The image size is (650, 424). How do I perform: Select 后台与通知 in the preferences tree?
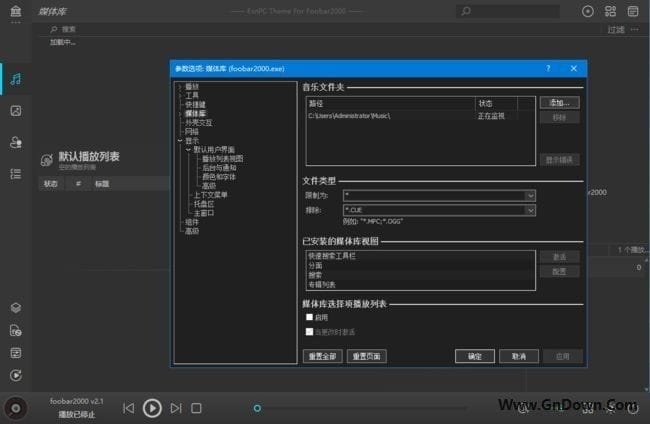pos(219,168)
